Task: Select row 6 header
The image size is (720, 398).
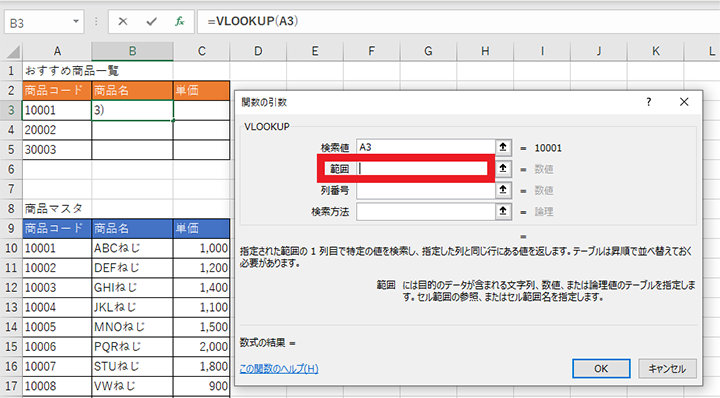Action: (11, 169)
